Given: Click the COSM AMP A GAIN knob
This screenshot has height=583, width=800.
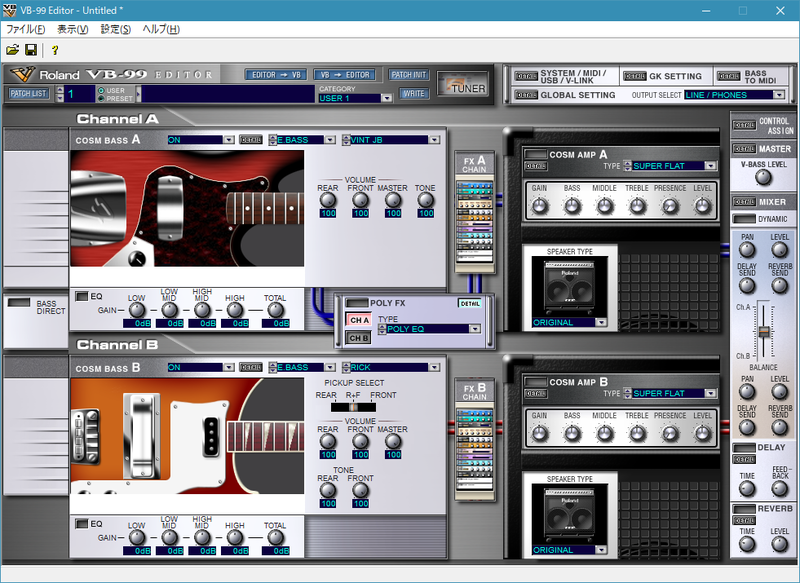Looking at the screenshot, I should [540, 206].
